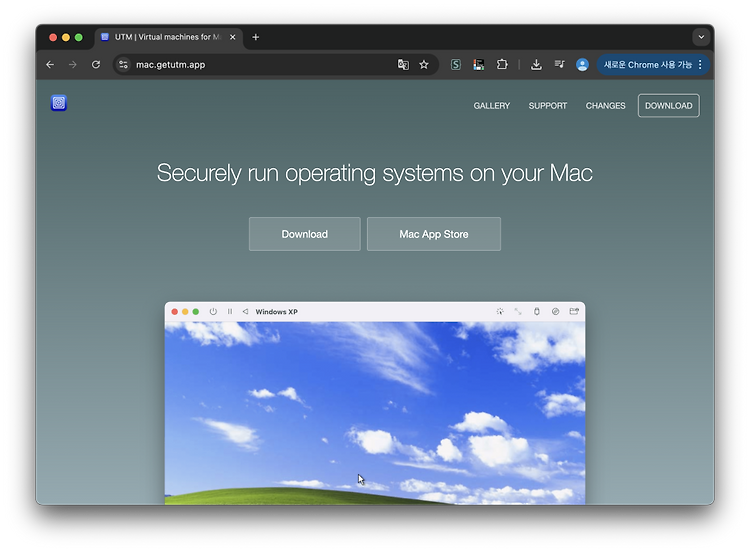Open the SUPPORT page

tap(548, 106)
